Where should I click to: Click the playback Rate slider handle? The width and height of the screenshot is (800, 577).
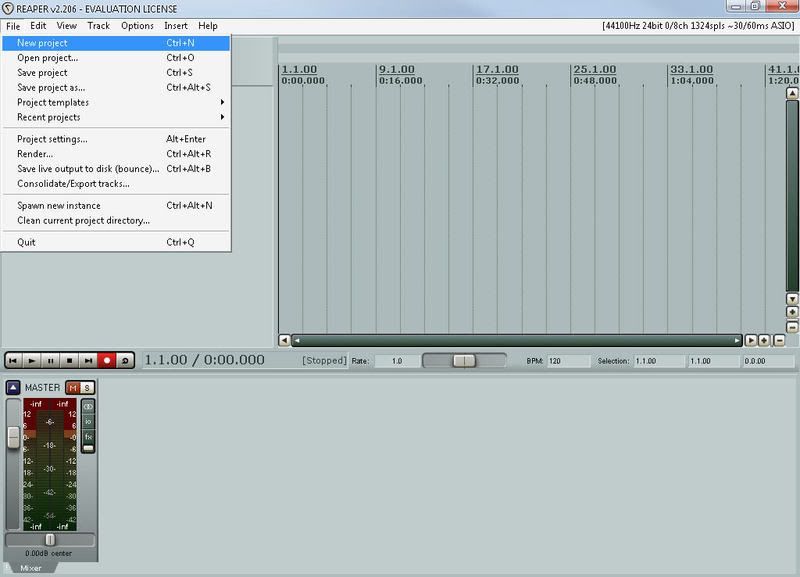(x=464, y=361)
